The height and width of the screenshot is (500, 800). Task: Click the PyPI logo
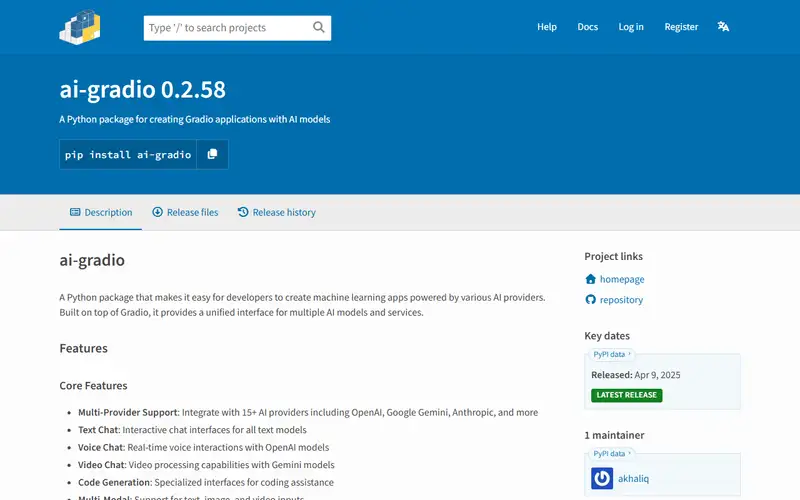pyautogui.click(x=80, y=27)
